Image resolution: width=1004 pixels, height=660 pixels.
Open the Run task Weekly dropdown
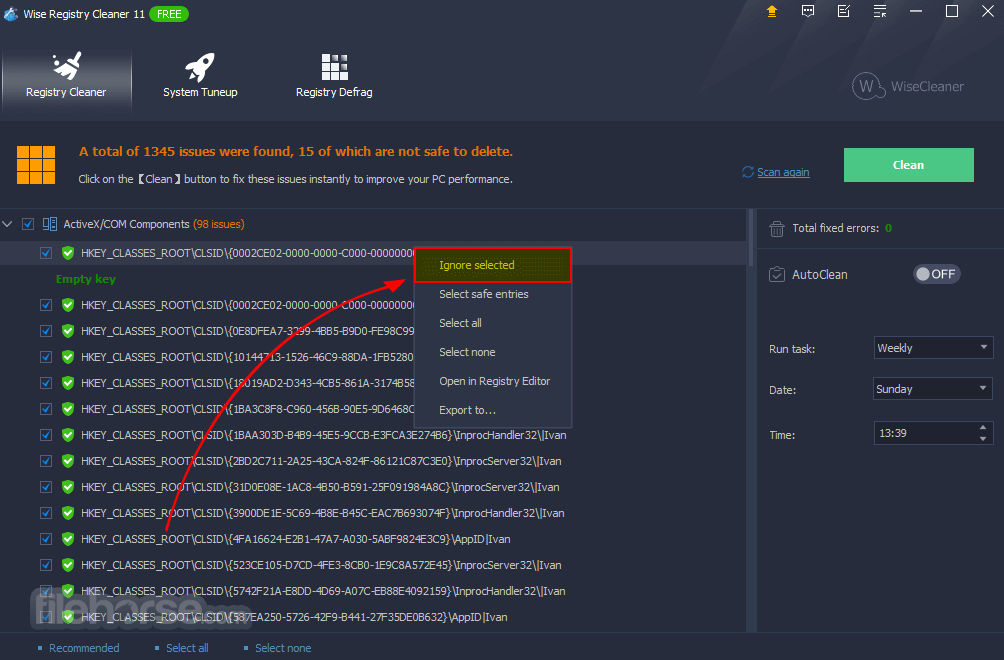(933, 348)
